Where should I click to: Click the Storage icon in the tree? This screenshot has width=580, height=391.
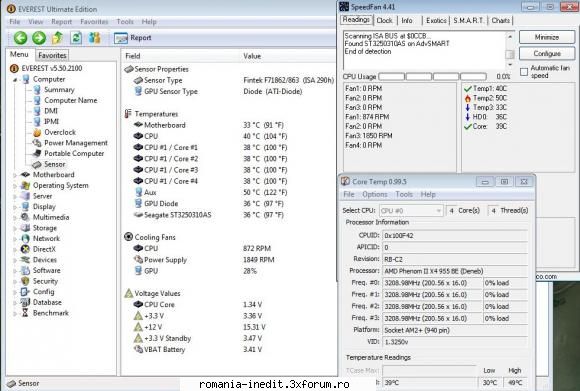(x=25, y=228)
